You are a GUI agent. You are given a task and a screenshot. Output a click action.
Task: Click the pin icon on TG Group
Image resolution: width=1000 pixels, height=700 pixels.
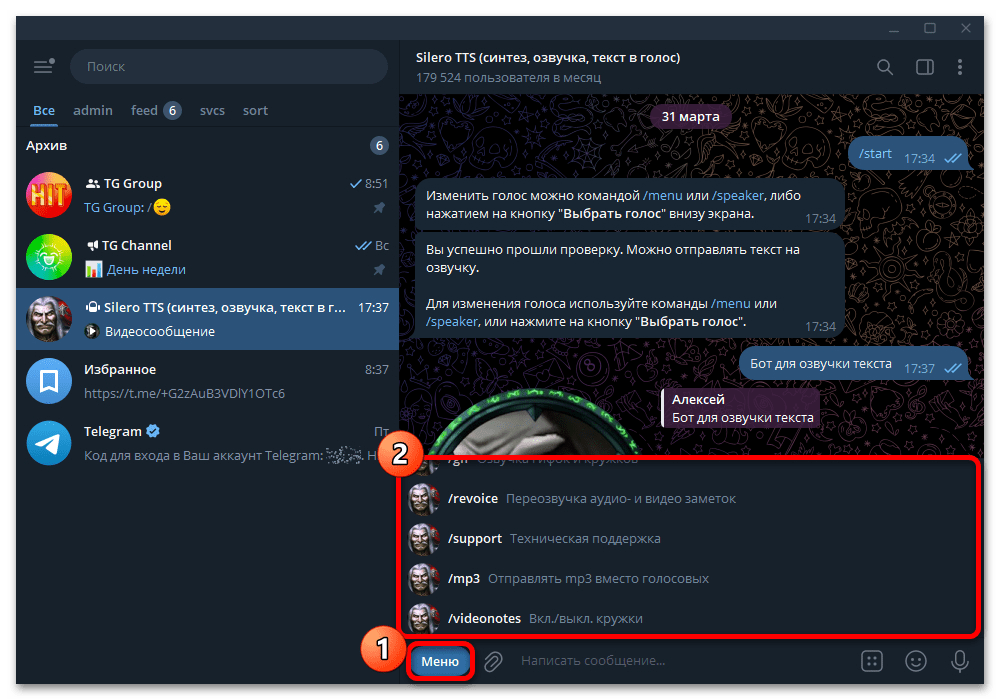point(379,207)
